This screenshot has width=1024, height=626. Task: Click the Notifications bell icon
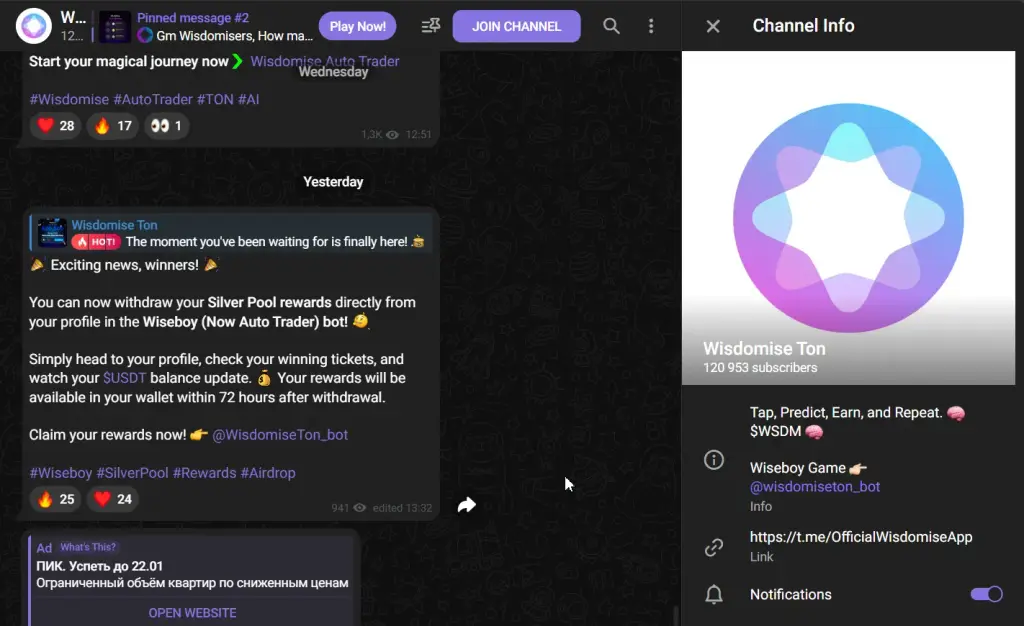coord(714,595)
